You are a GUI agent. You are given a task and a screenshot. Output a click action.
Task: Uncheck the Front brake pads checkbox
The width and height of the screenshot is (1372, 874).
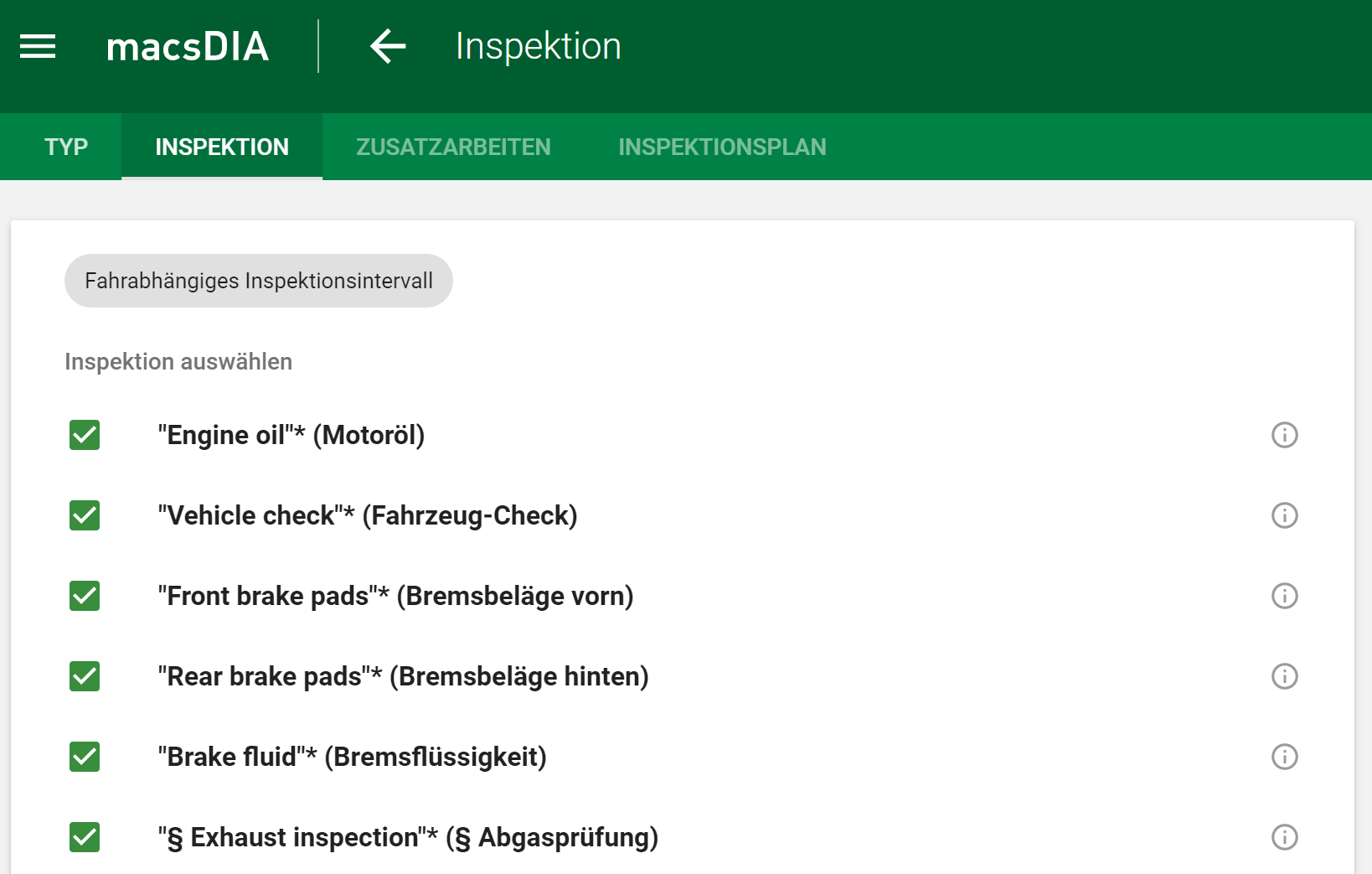click(x=85, y=596)
